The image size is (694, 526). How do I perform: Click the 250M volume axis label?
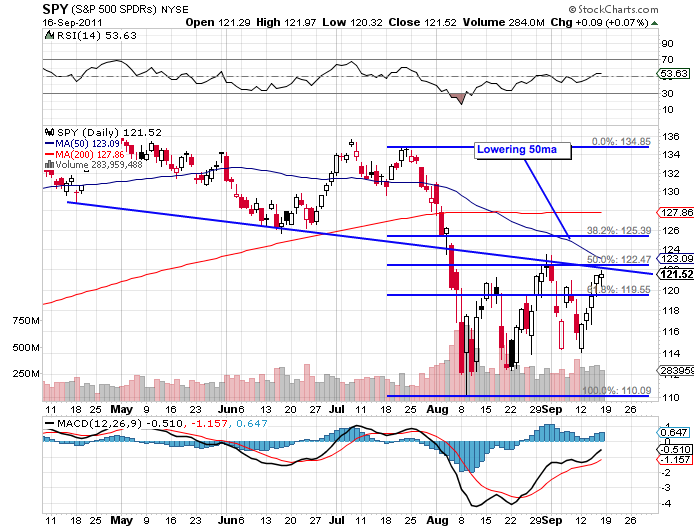click(26, 374)
